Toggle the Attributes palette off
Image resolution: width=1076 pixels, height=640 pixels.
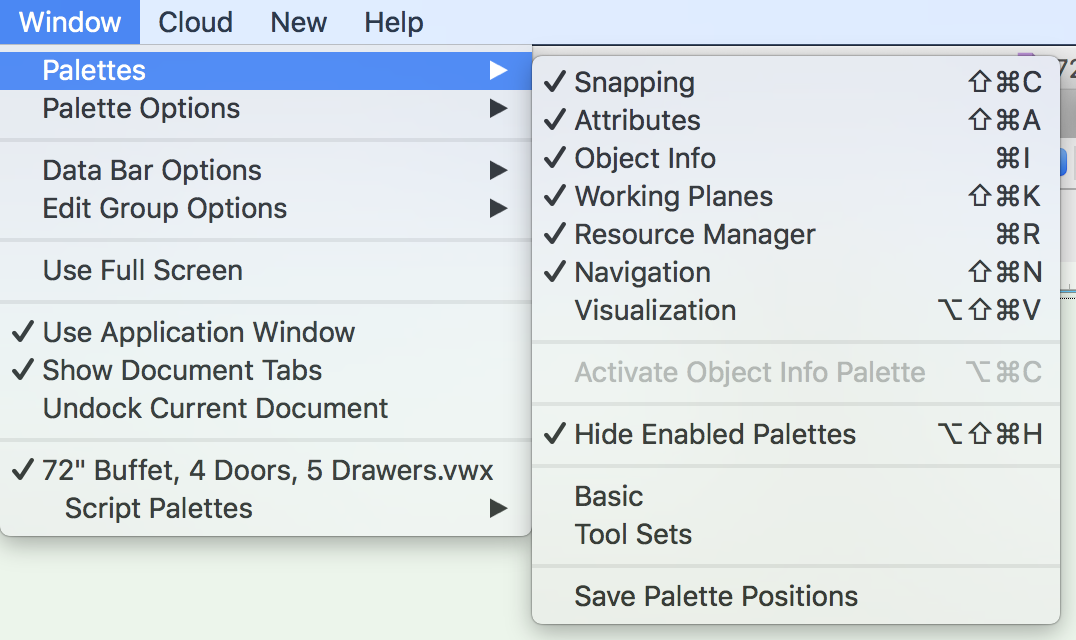tap(636, 120)
